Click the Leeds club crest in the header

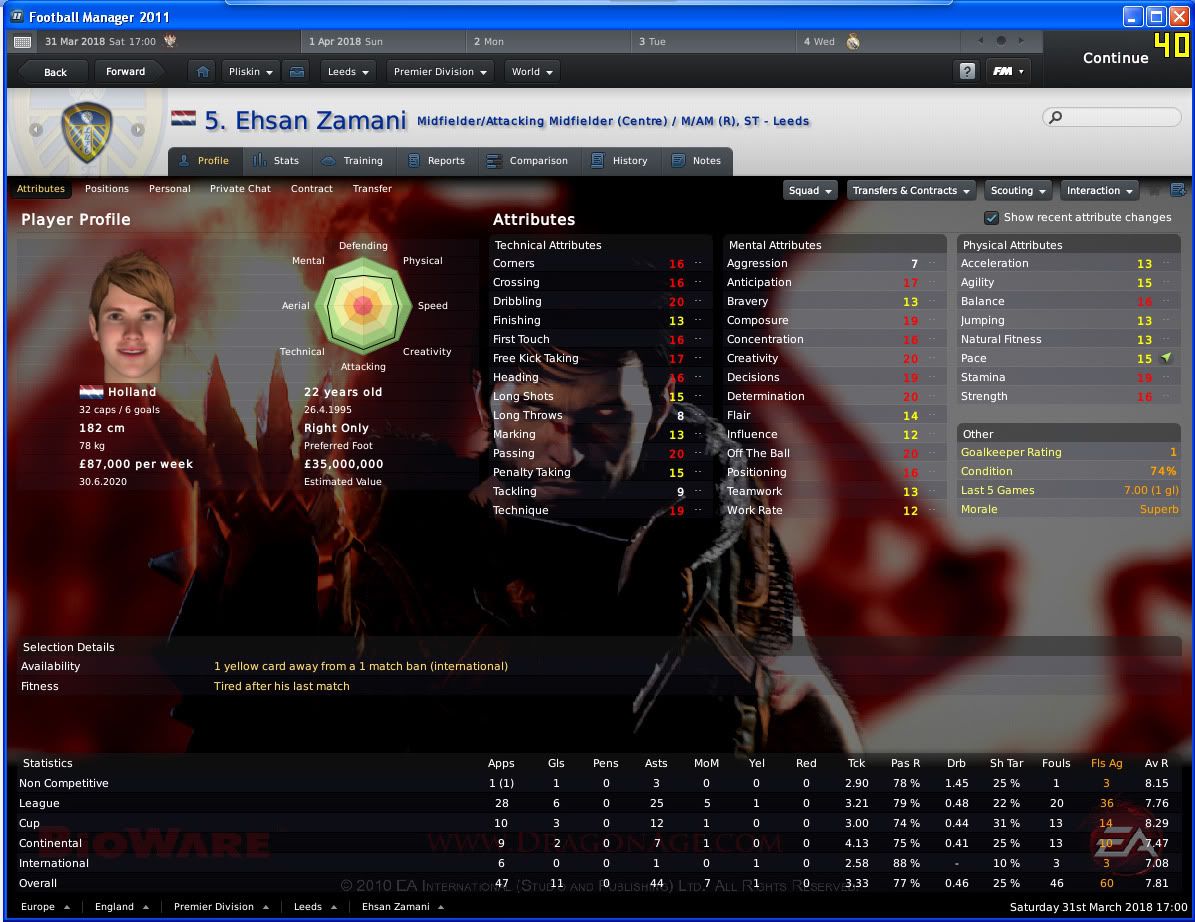click(87, 131)
